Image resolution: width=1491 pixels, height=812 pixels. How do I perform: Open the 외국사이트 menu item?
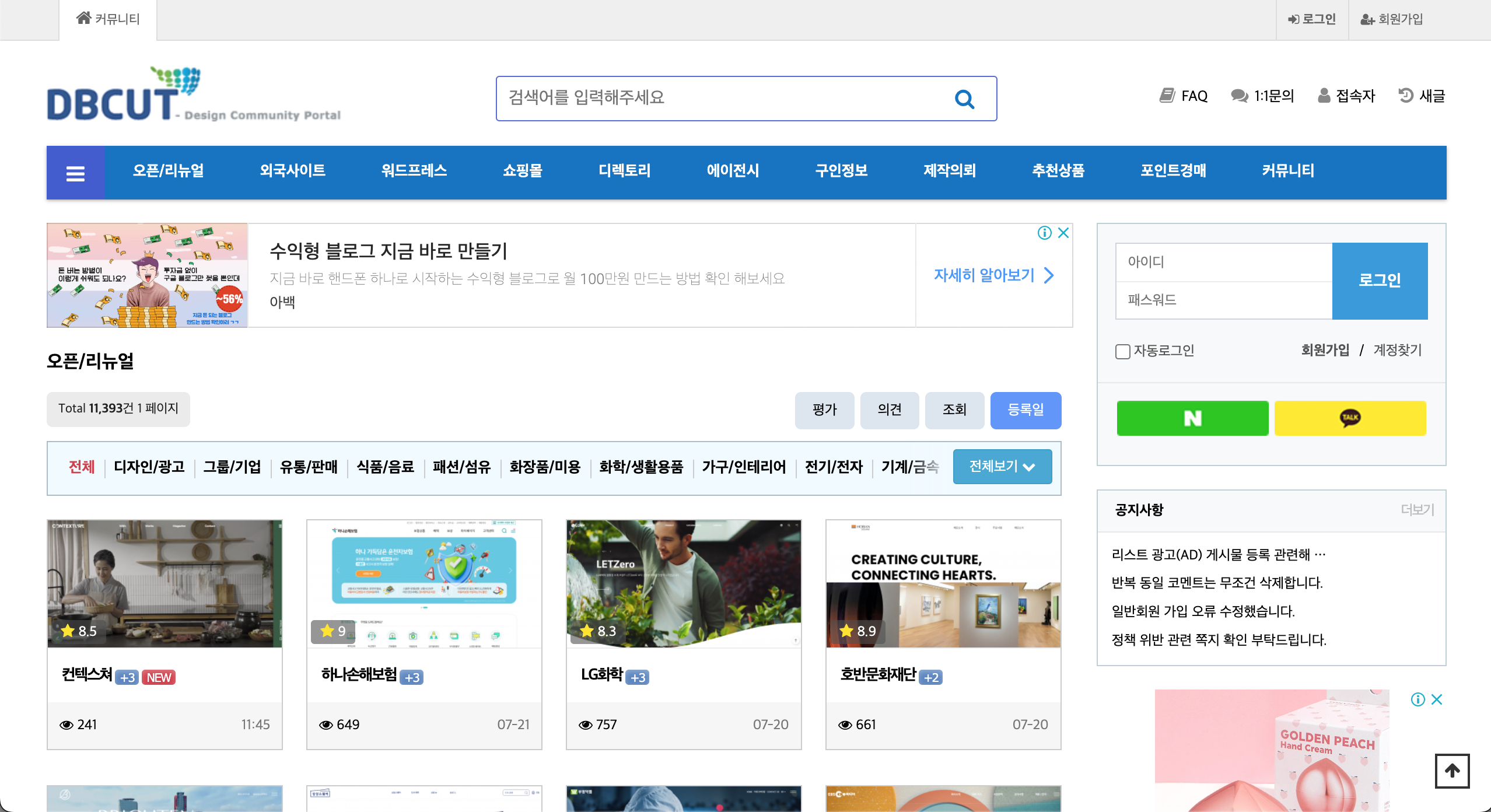[x=292, y=171]
